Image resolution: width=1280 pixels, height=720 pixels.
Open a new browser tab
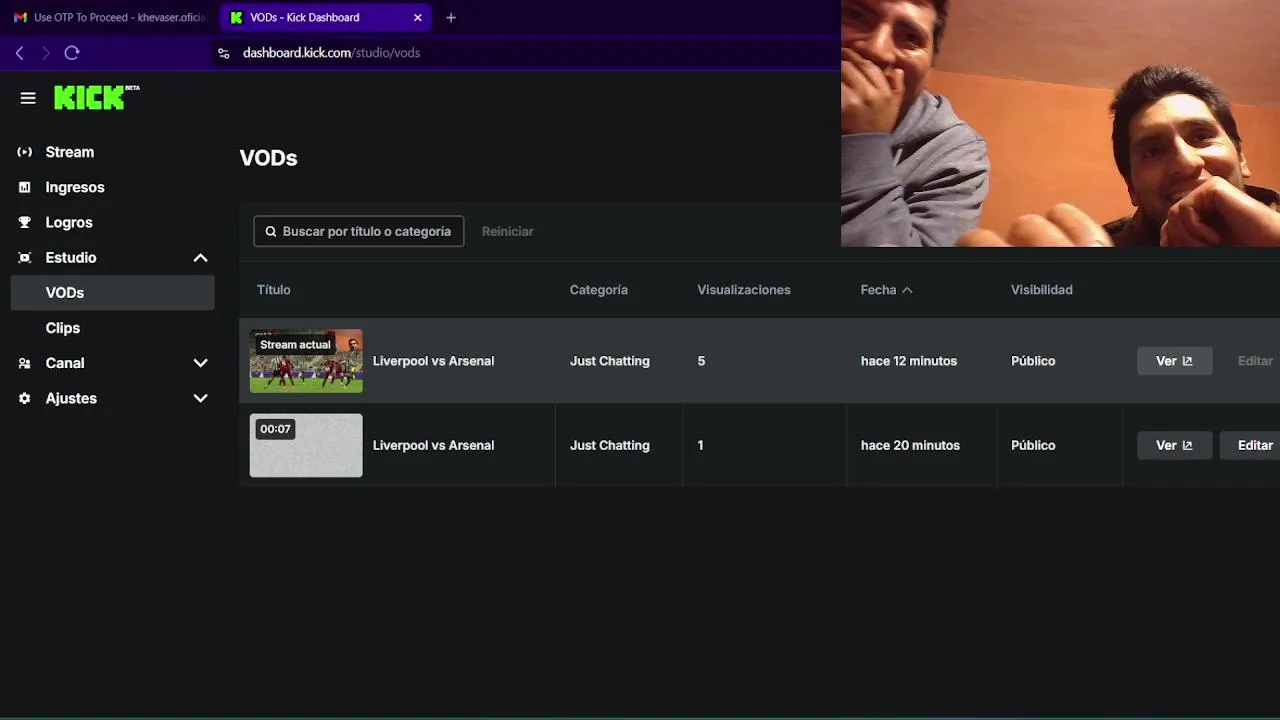pyautogui.click(x=451, y=18)
